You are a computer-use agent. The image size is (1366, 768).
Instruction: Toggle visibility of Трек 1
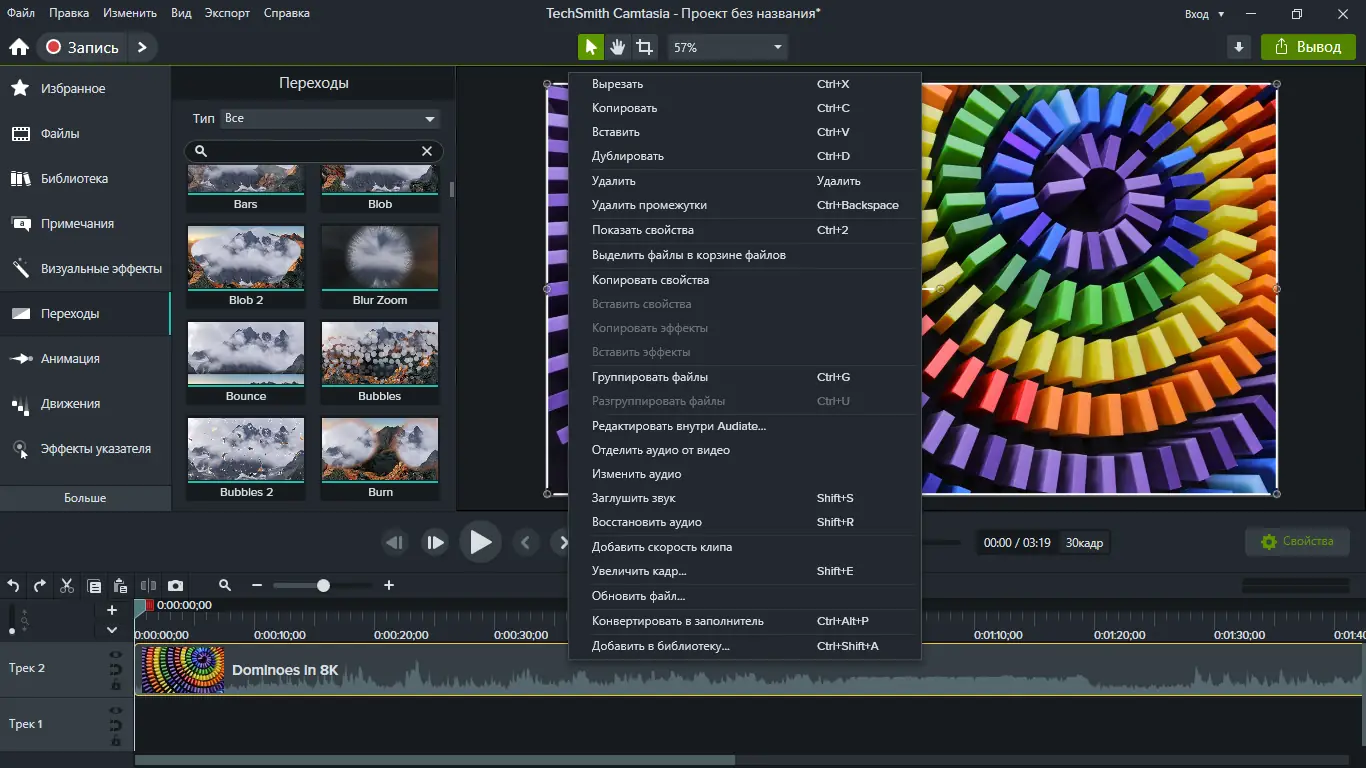[115, 710]
